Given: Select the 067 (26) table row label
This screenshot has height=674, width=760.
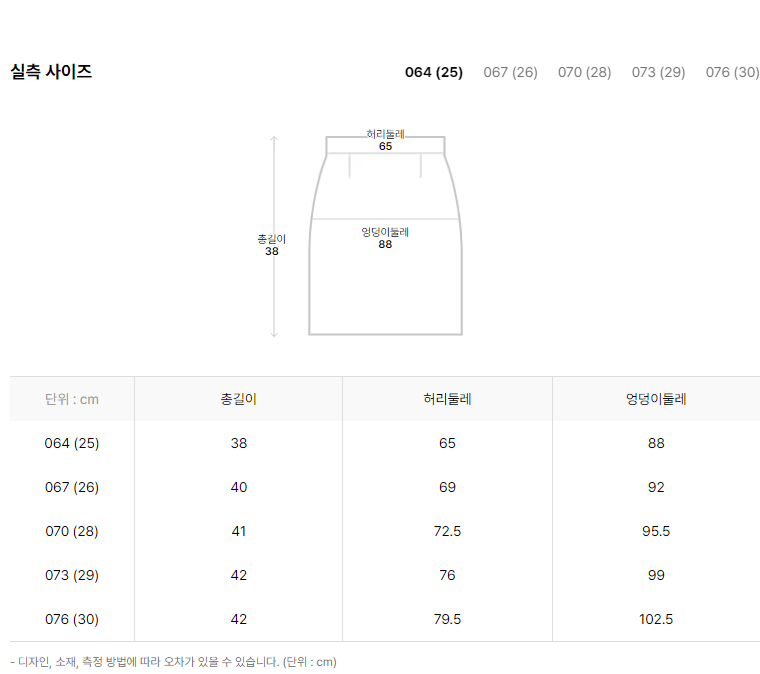Looking at the screenshot, I should (x=72, y=487).
